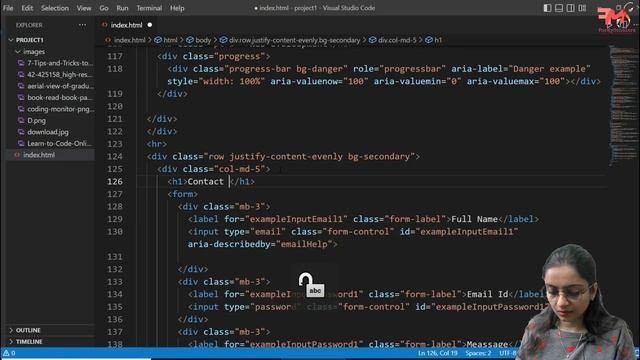This screenshot has width=640, height=360.
Task: Open the Edit menu
Action: coord(27,8)
